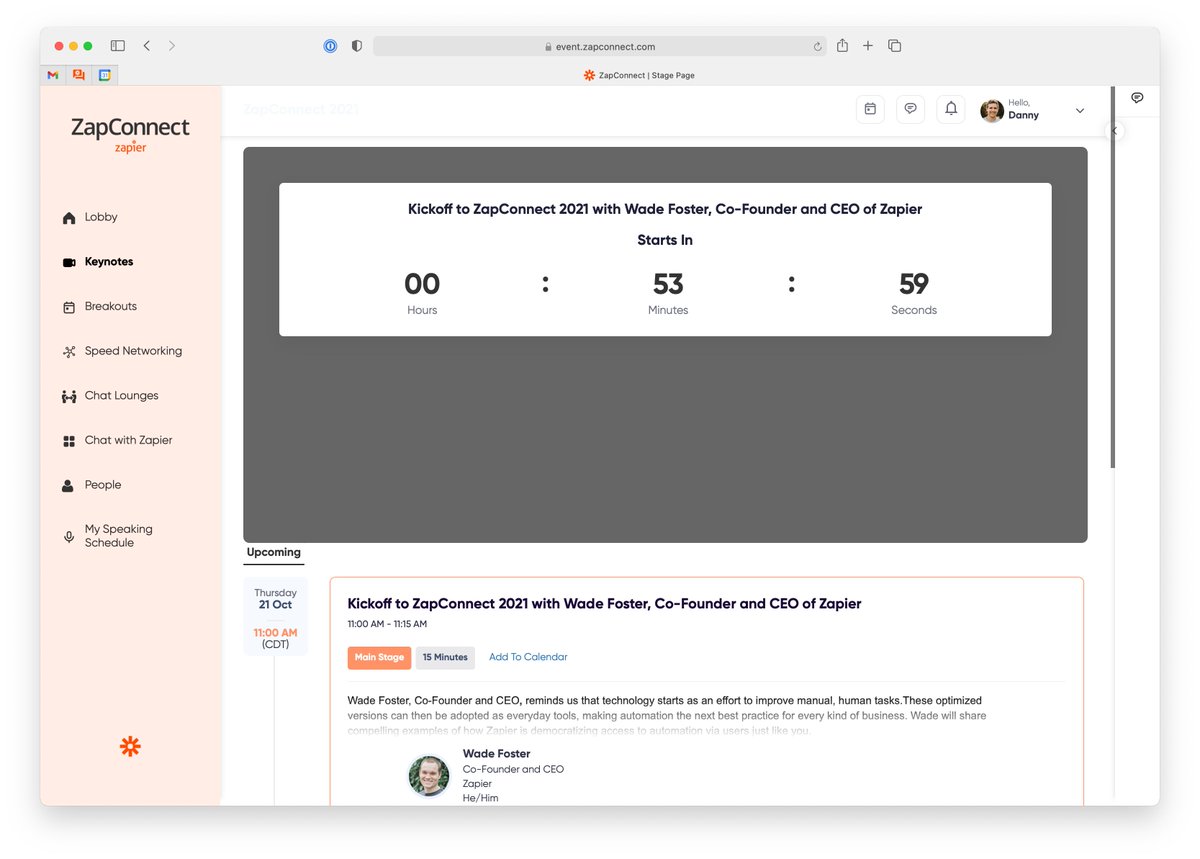Click the 1Password extension icon
This screenshot has width=1200, height=859.
pyautogui.click(x=330, y=46)
